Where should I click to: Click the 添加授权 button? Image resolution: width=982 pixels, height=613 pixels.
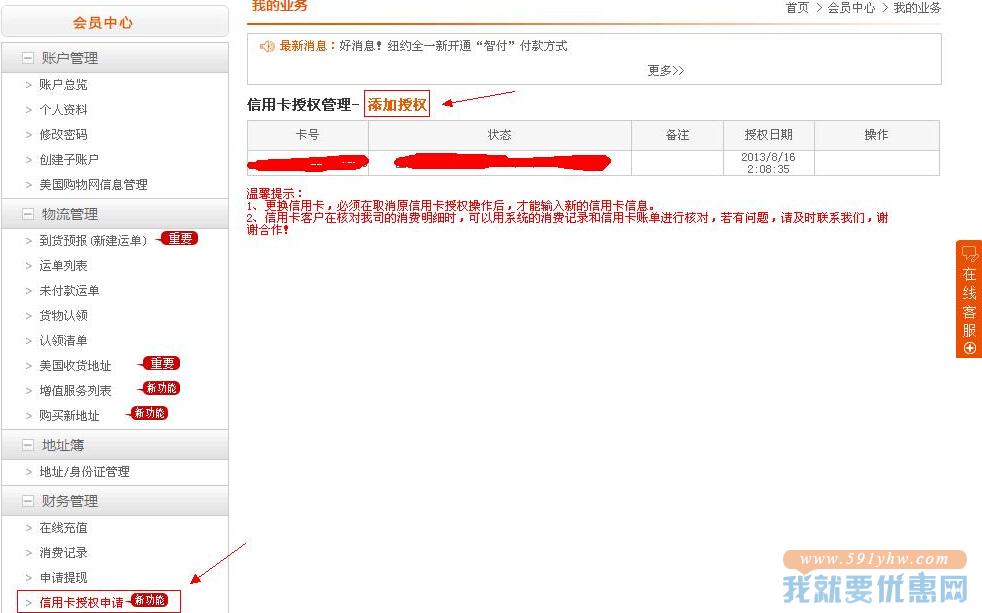click(397, 105)
